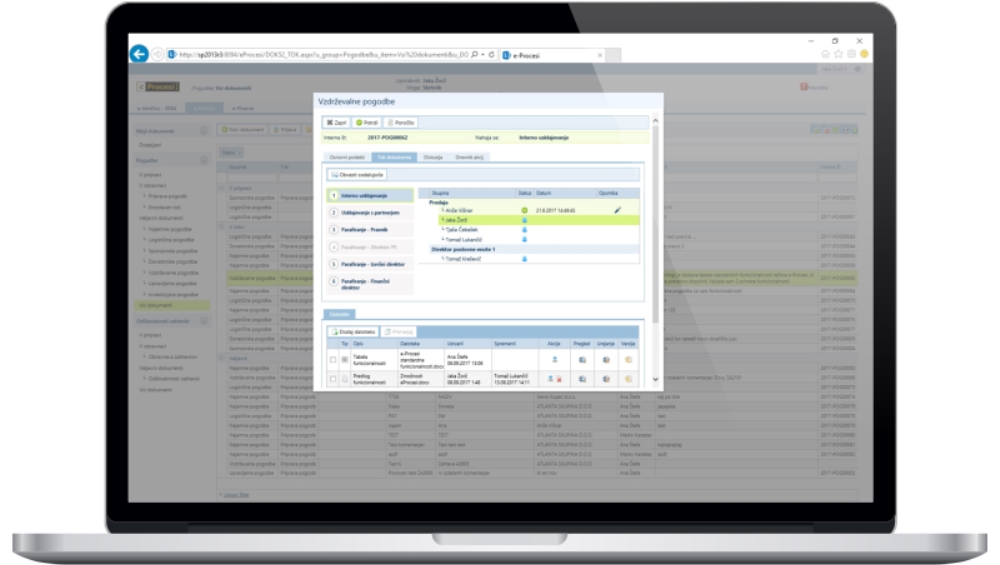Tick the checkbox for Predlog funkcionalnosti file

[333, 379]
